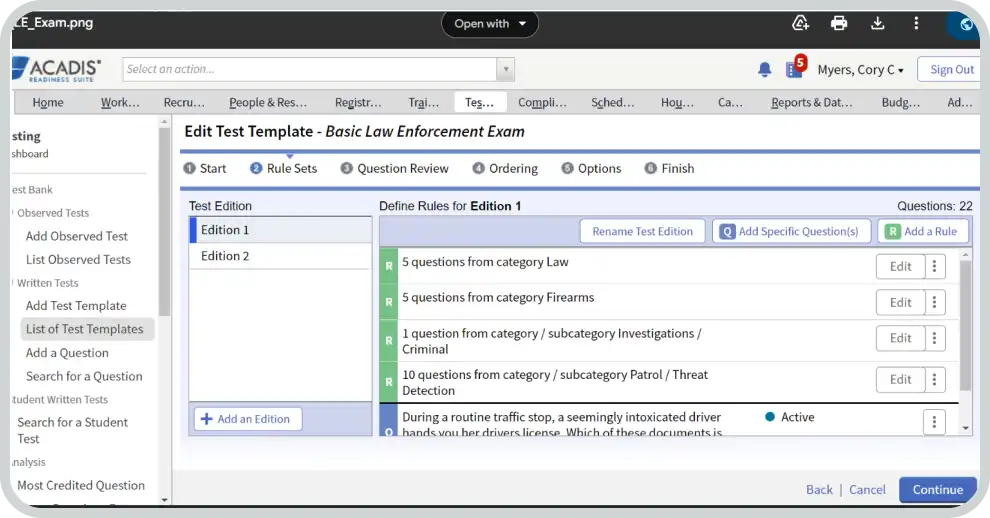990x518 pixels.
Task: Open the three-dot more options in viewer
Action: click(x=916, y=23)
